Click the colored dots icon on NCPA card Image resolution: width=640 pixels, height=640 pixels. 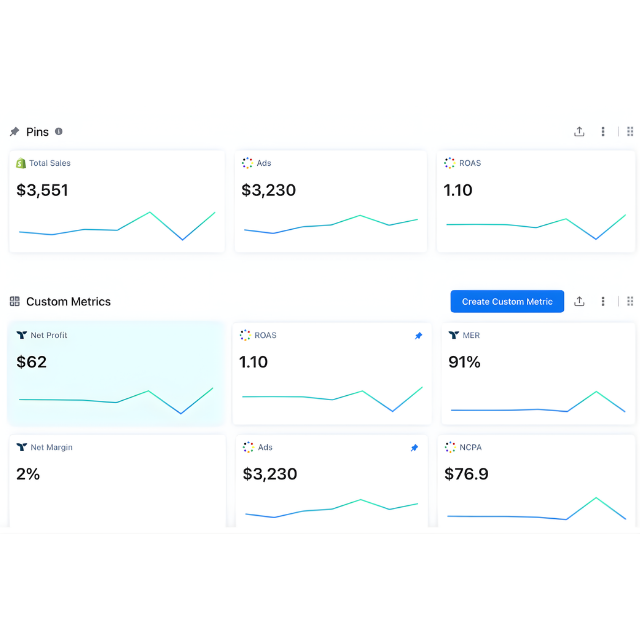pyautogui.click(x=450, y=447)
